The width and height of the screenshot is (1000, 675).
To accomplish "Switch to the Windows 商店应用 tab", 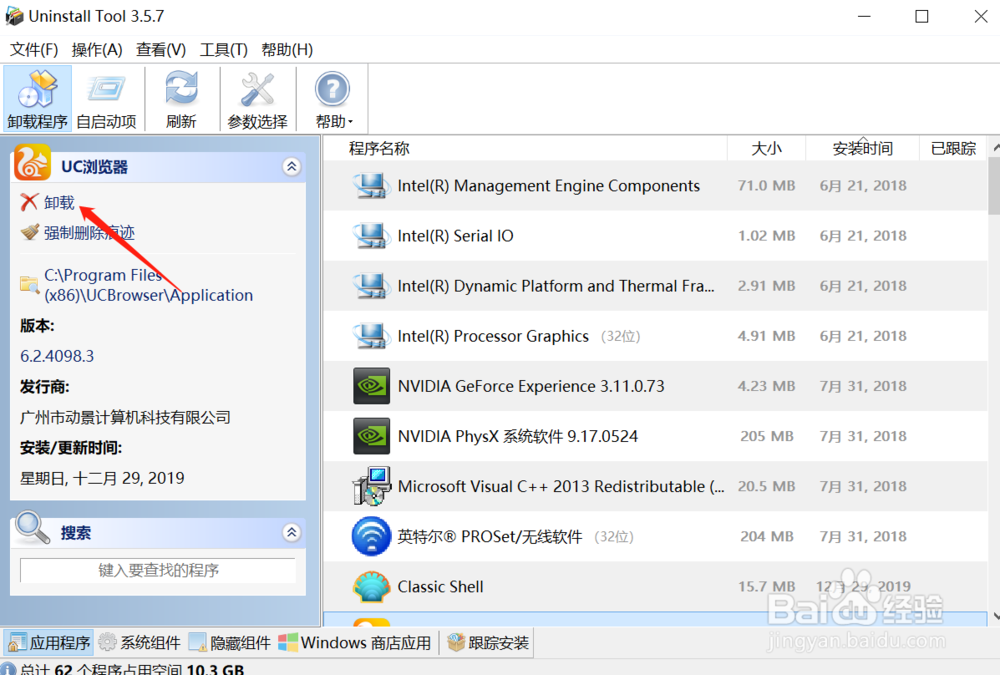I will (355, 642).
